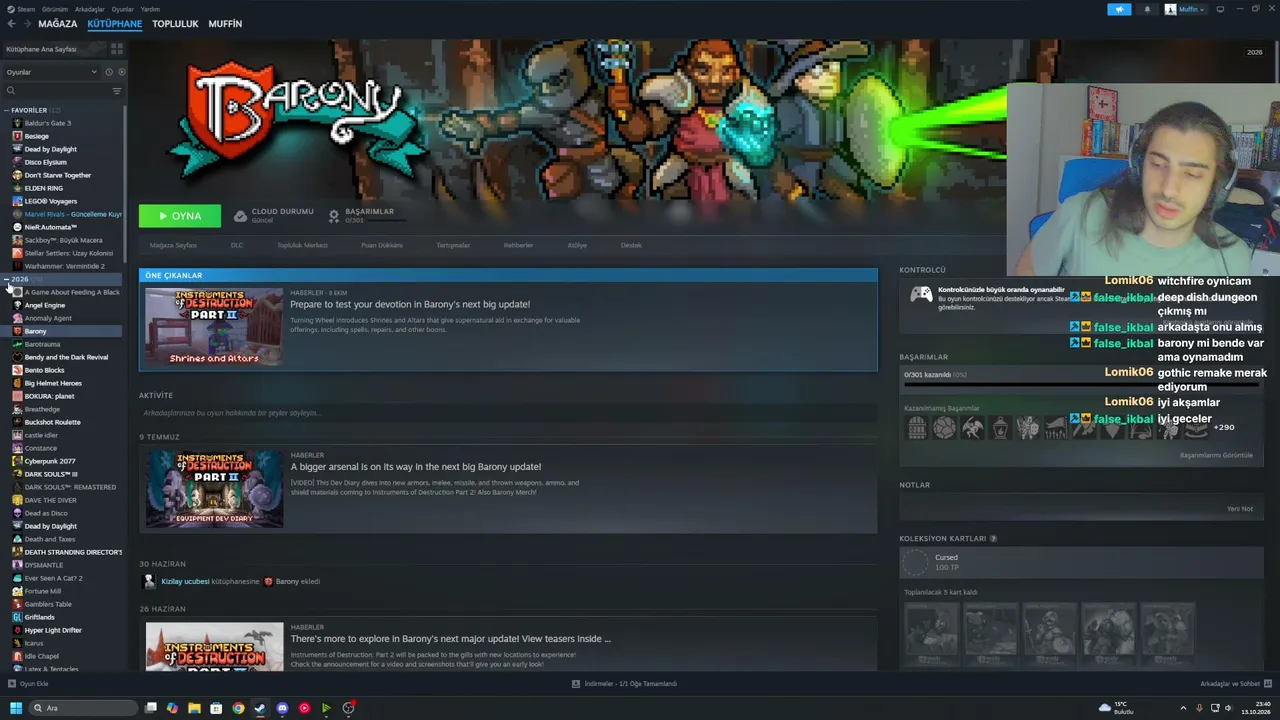Go back with the left arrow
Screen dimensions: 1280x720
pyautogui.click(x=10, y=24)
